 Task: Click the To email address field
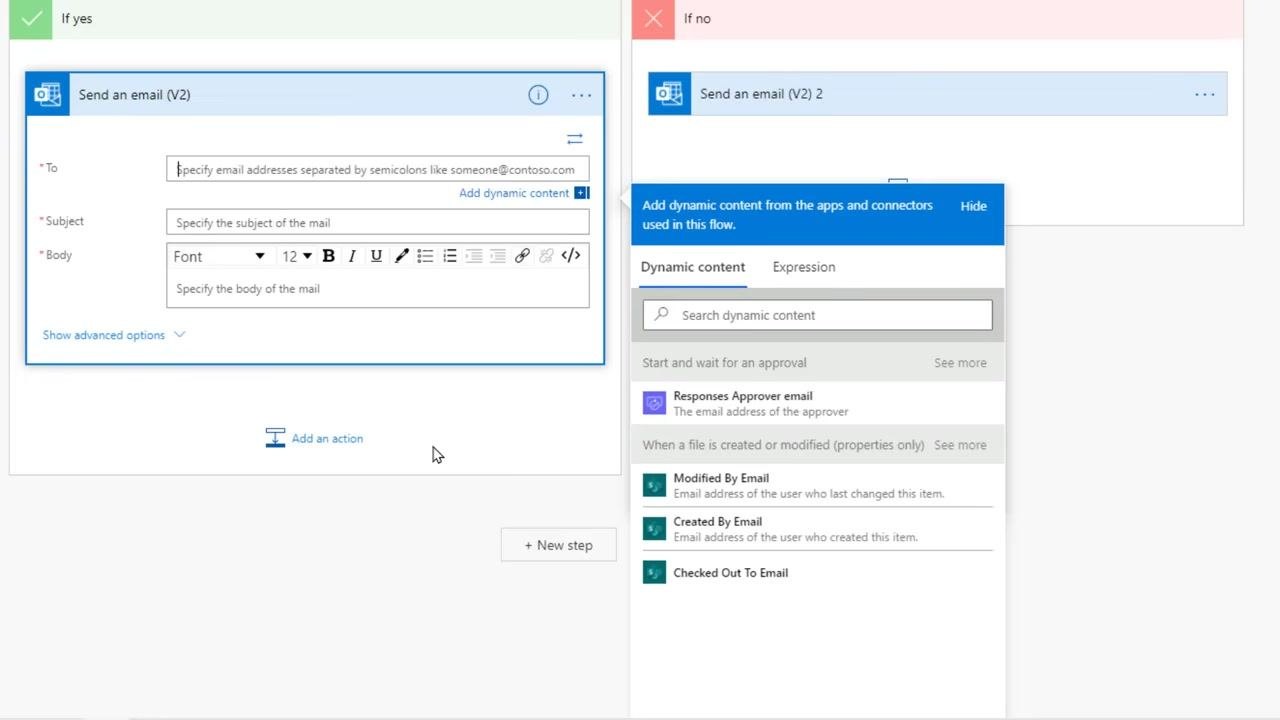pyautogui.click(x=378, y=169)
